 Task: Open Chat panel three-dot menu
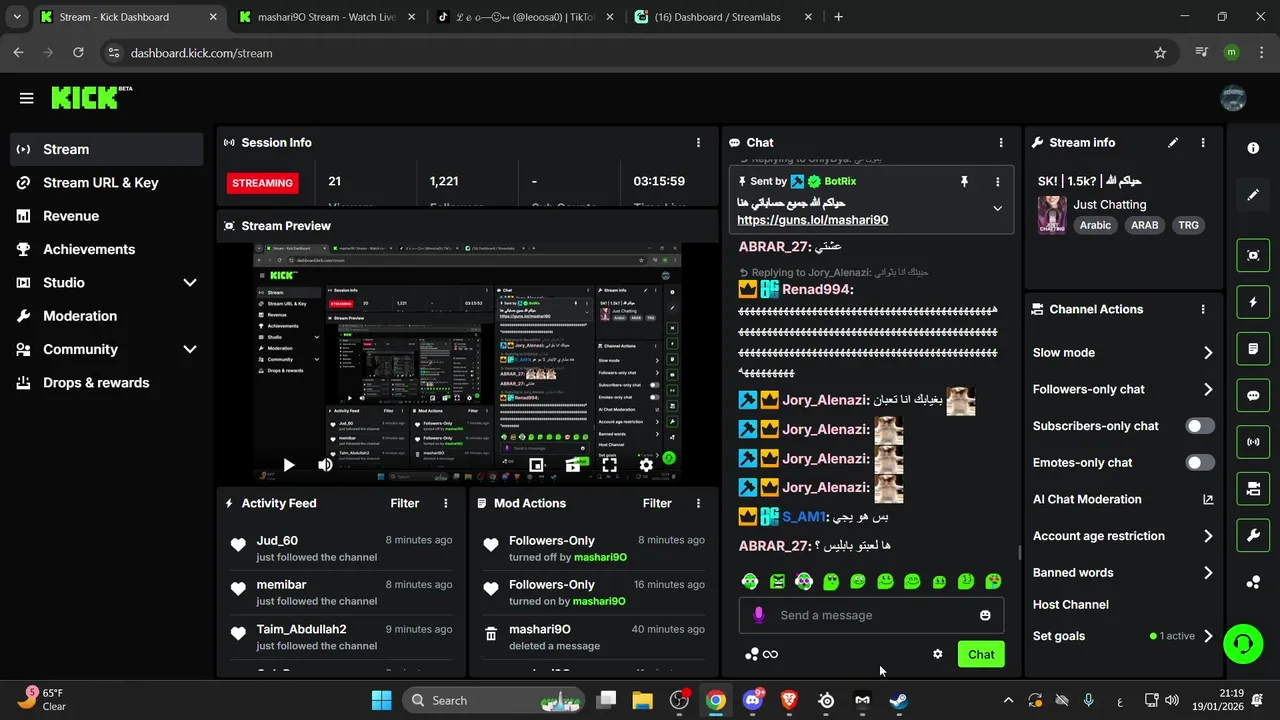pos(1001,143)
